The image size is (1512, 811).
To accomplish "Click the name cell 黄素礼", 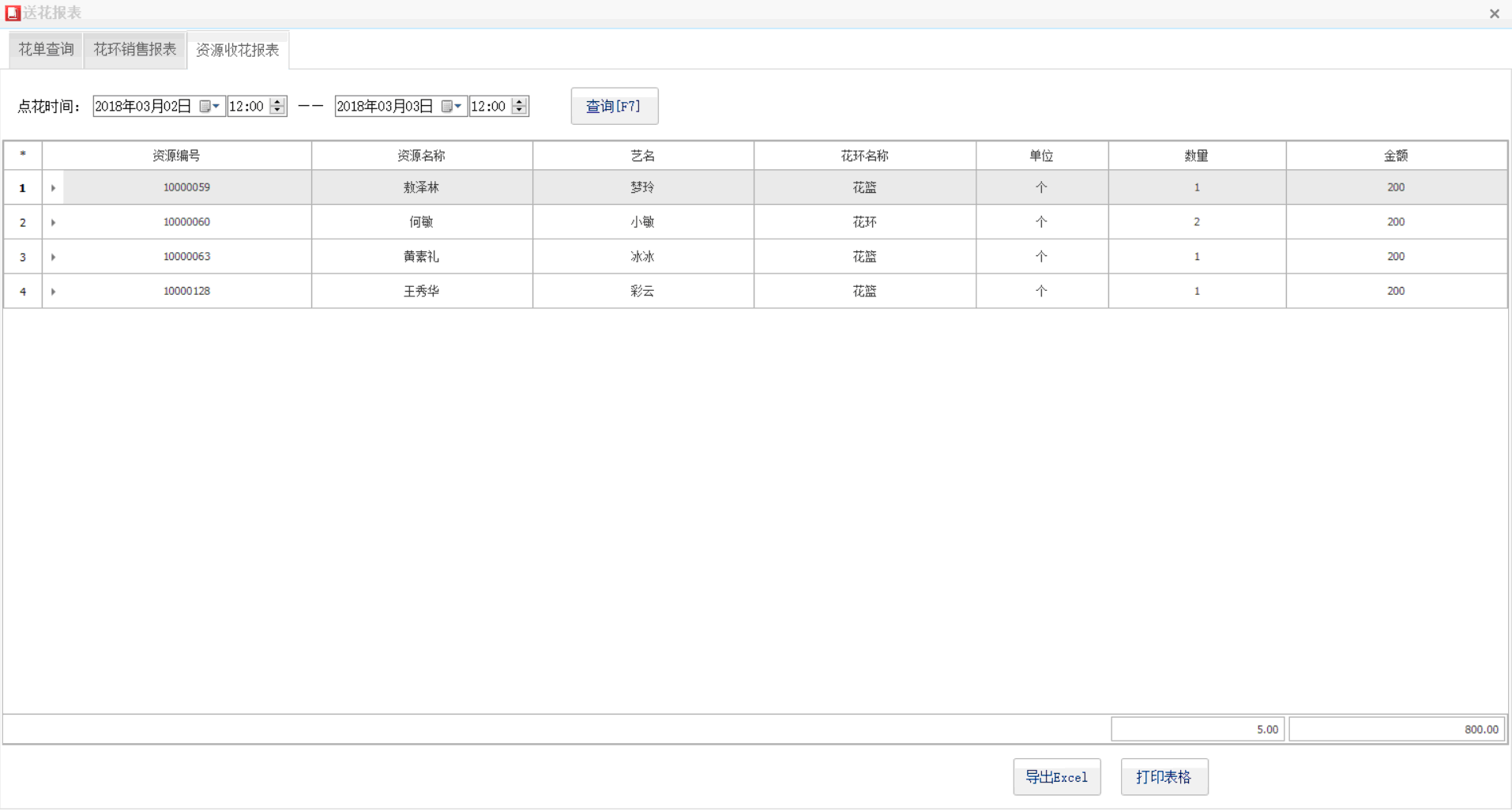I will [x=422, y=256].
